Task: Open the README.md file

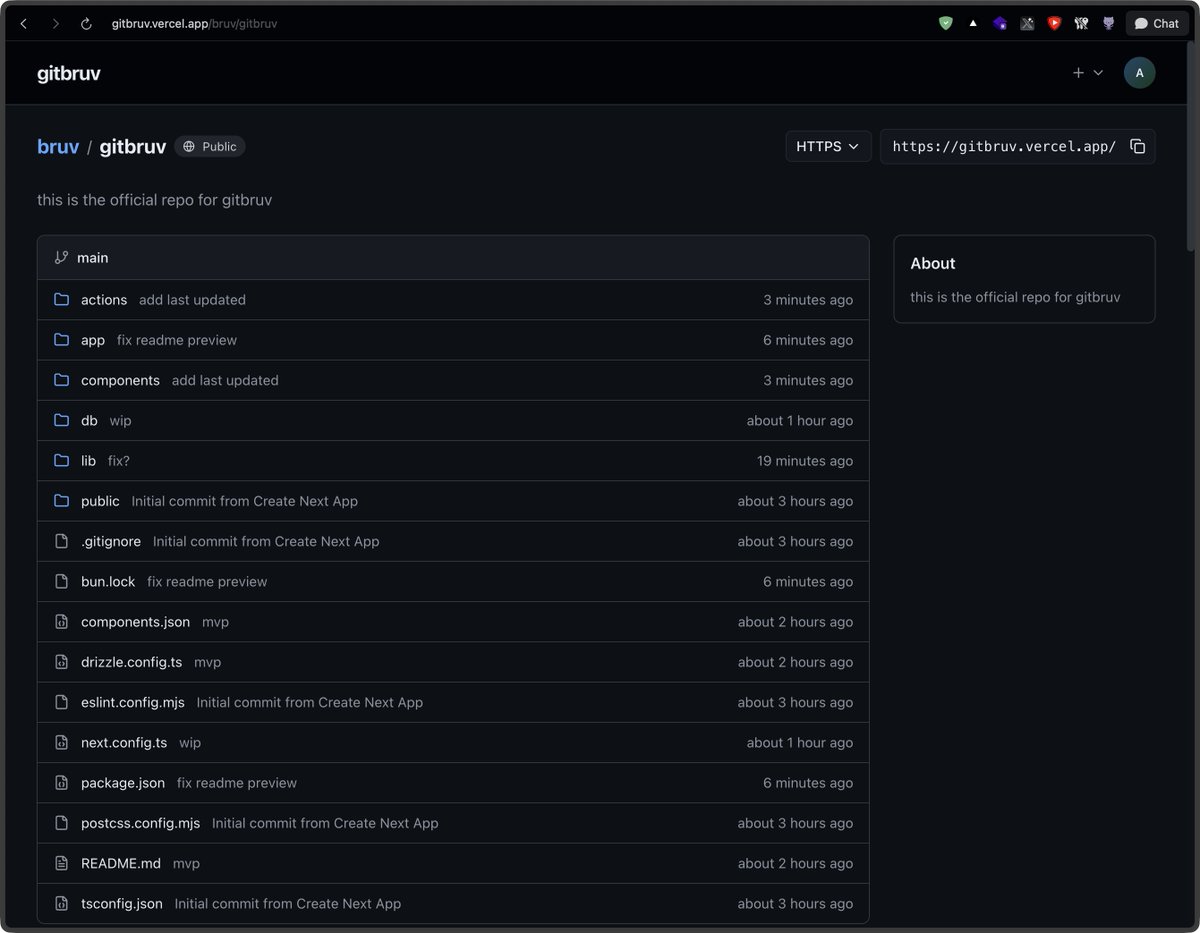Action: (x=121, y=863)
